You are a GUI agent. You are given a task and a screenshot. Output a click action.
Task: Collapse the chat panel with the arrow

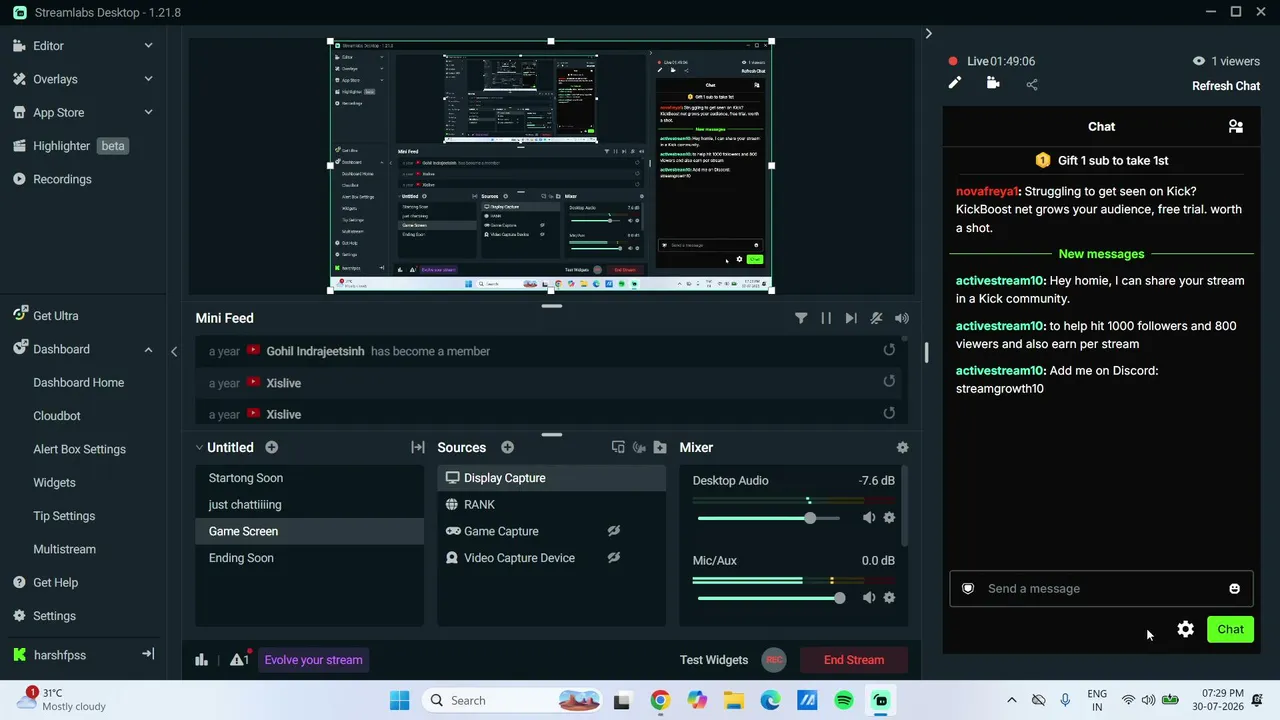928,34
